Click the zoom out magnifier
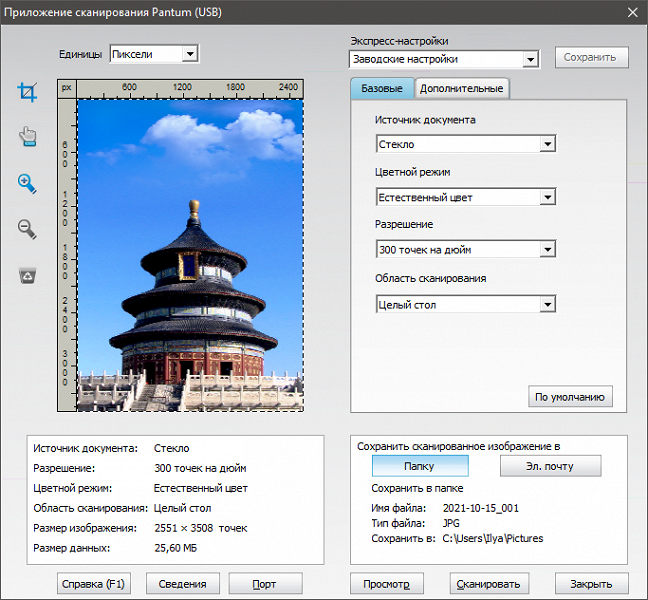 (27, 229)
